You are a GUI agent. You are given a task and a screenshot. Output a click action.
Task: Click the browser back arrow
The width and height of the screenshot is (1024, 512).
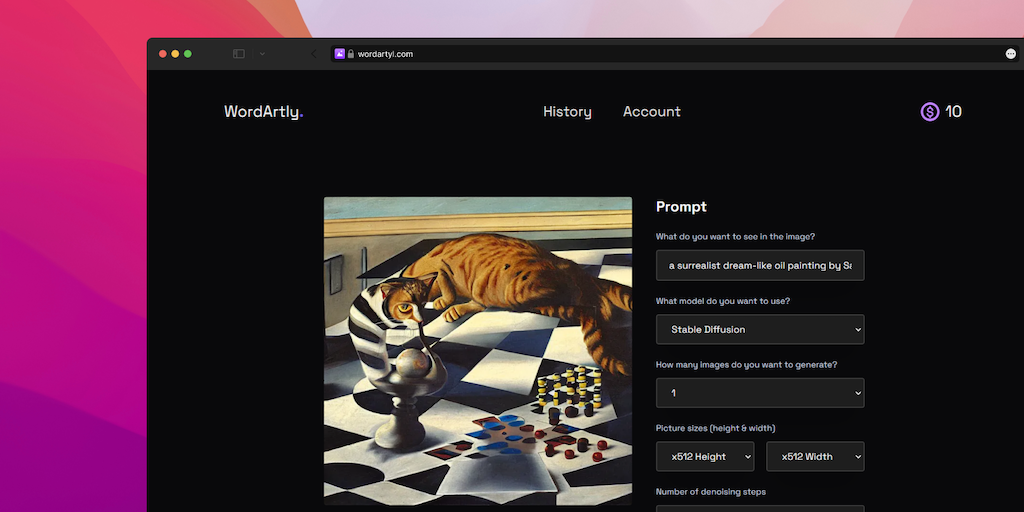pos(313,54)
